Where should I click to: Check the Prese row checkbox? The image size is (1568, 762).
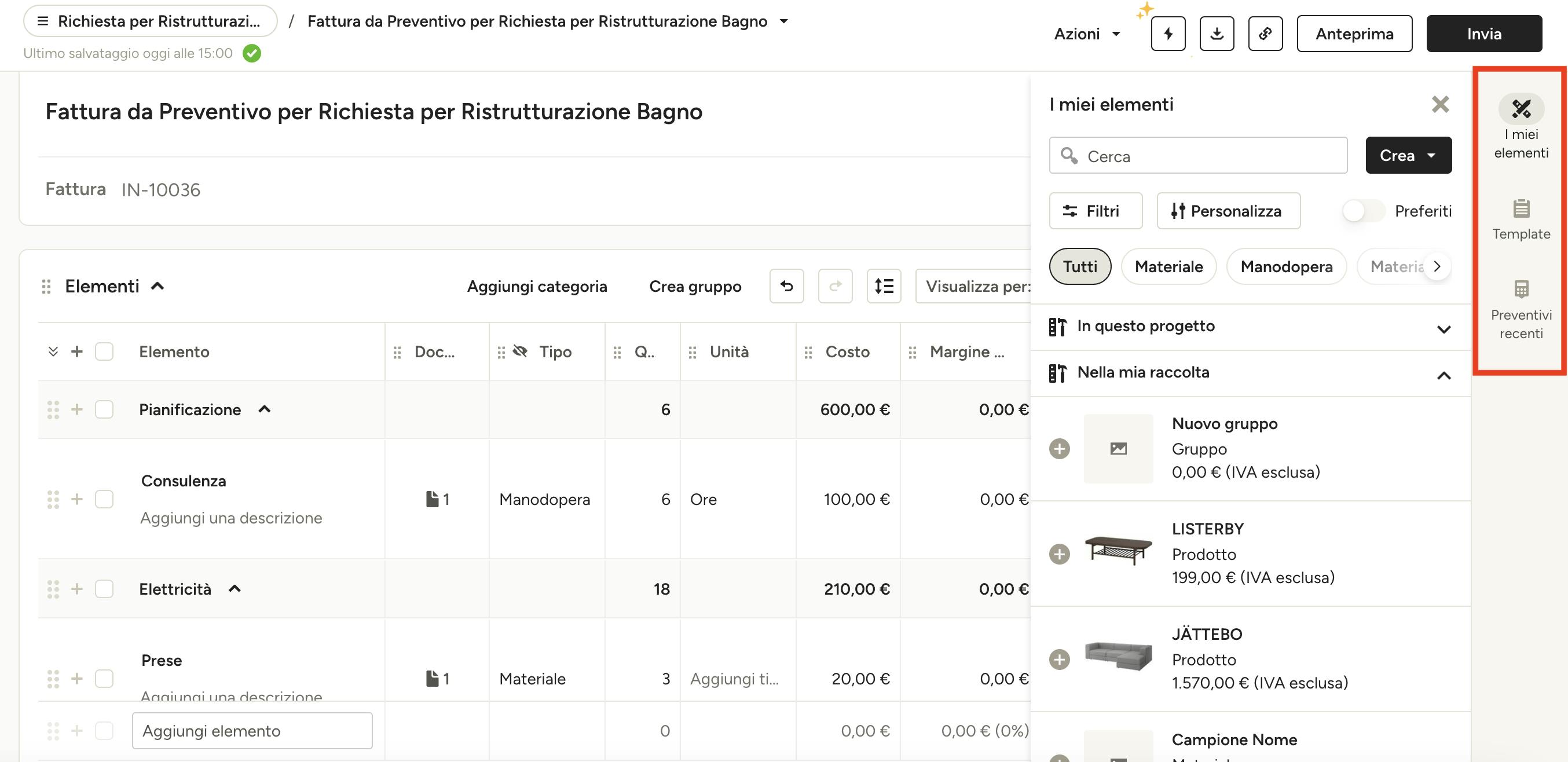[104, 679]
